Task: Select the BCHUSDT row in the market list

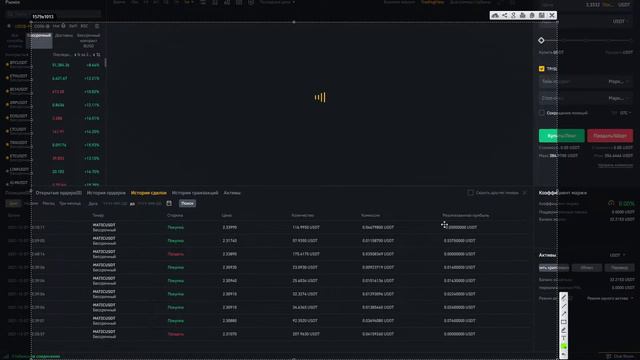Action: [53, 91]
